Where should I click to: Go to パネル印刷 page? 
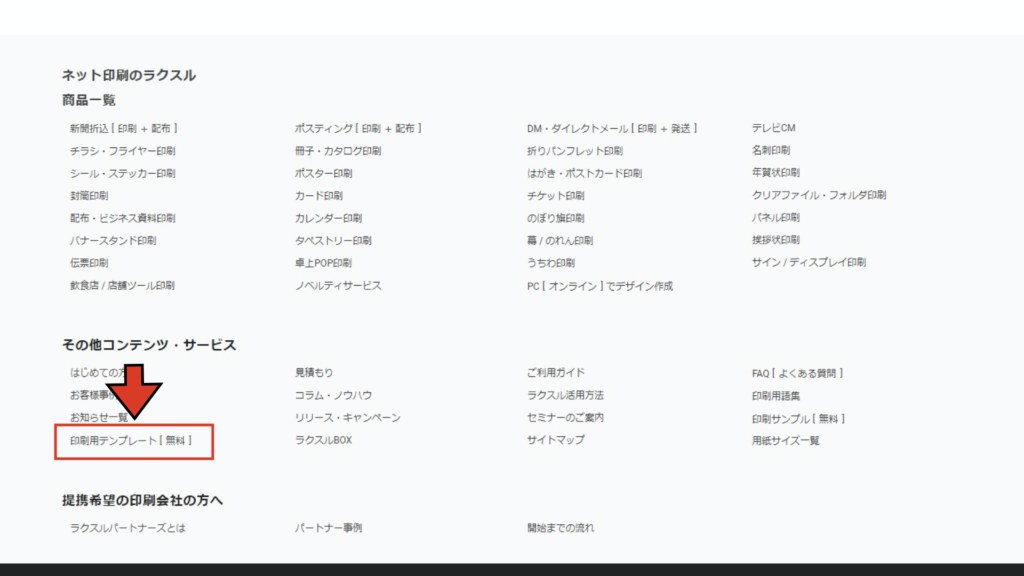(x=776, y=217)
